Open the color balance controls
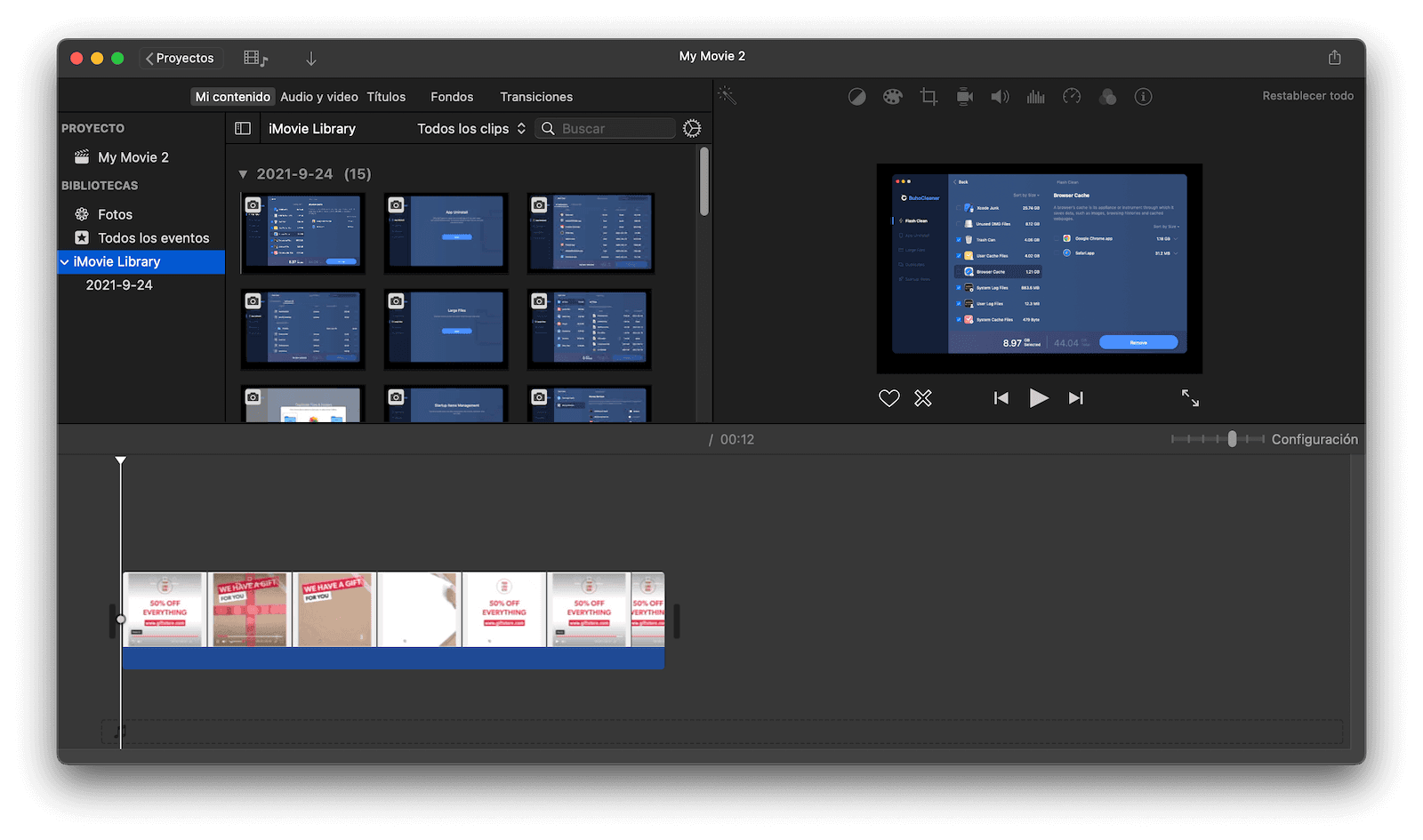This screenshot has height=840, width=1423. [856, 96]
